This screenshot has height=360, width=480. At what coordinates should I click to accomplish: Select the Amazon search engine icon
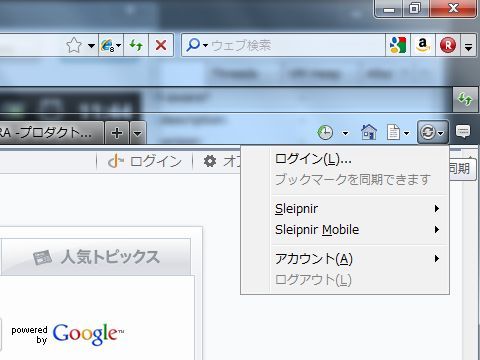click(x=423, y=45)
